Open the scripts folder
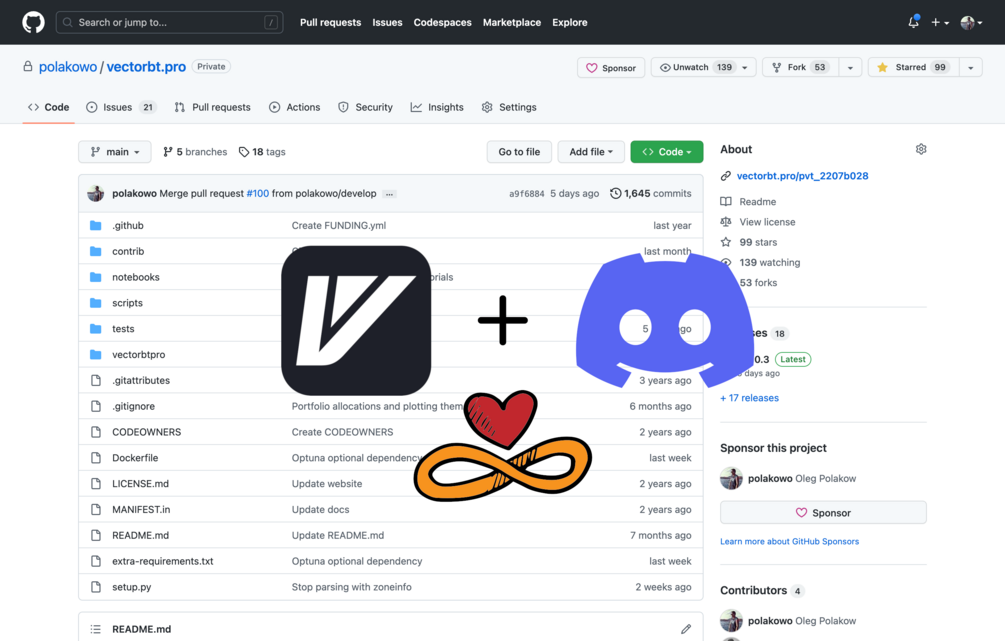Image resolution: width=1005 pixels, height=641 pixels. click(x=128, y=303)
